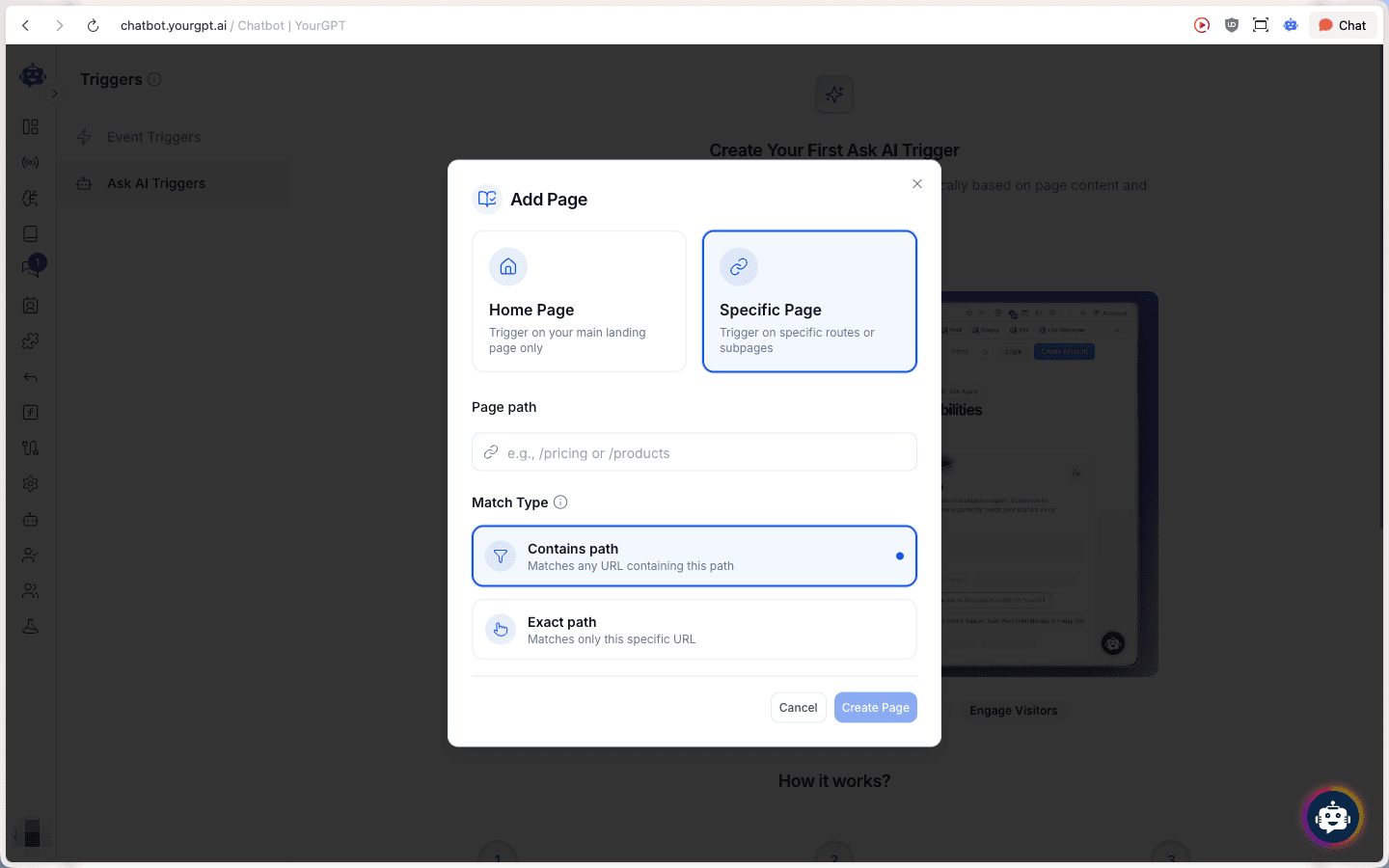Switch to the Ask AI Triggers tab
The width and height of the screenshot is (1389, 868).
pos(156,182)
